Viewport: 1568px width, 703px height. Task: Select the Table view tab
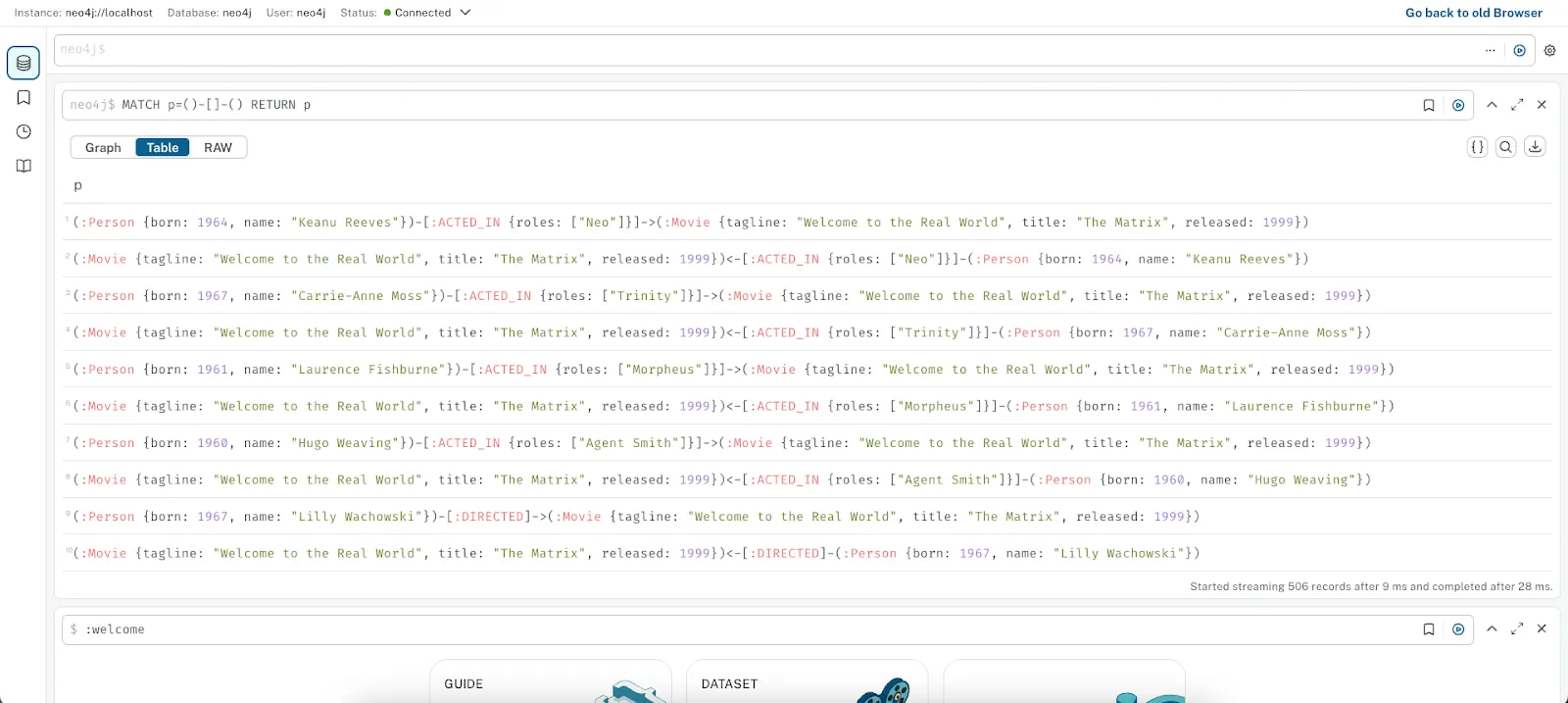click(163, 147)
